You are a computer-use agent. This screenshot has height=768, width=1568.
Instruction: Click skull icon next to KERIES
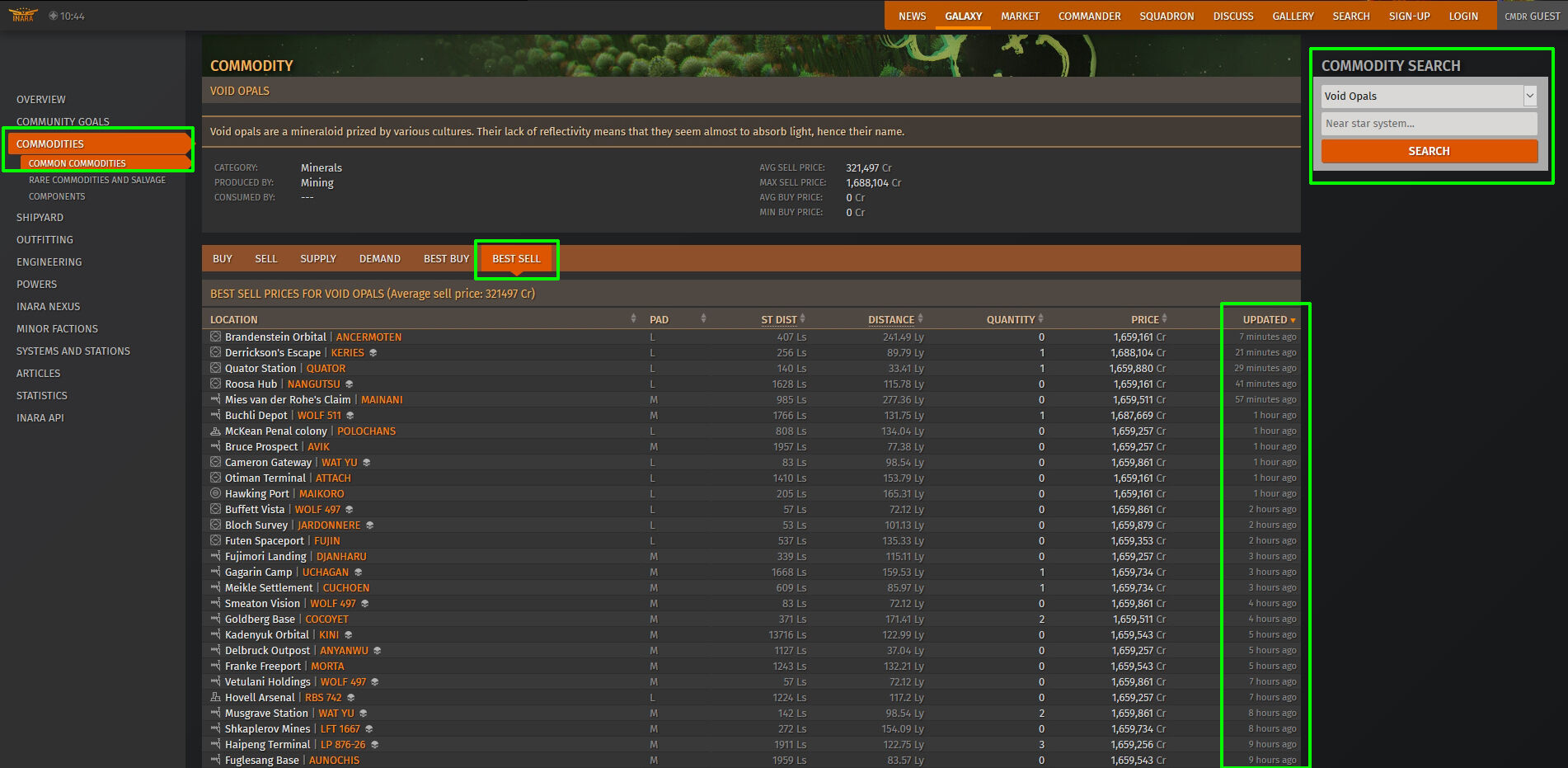point(373,353)
